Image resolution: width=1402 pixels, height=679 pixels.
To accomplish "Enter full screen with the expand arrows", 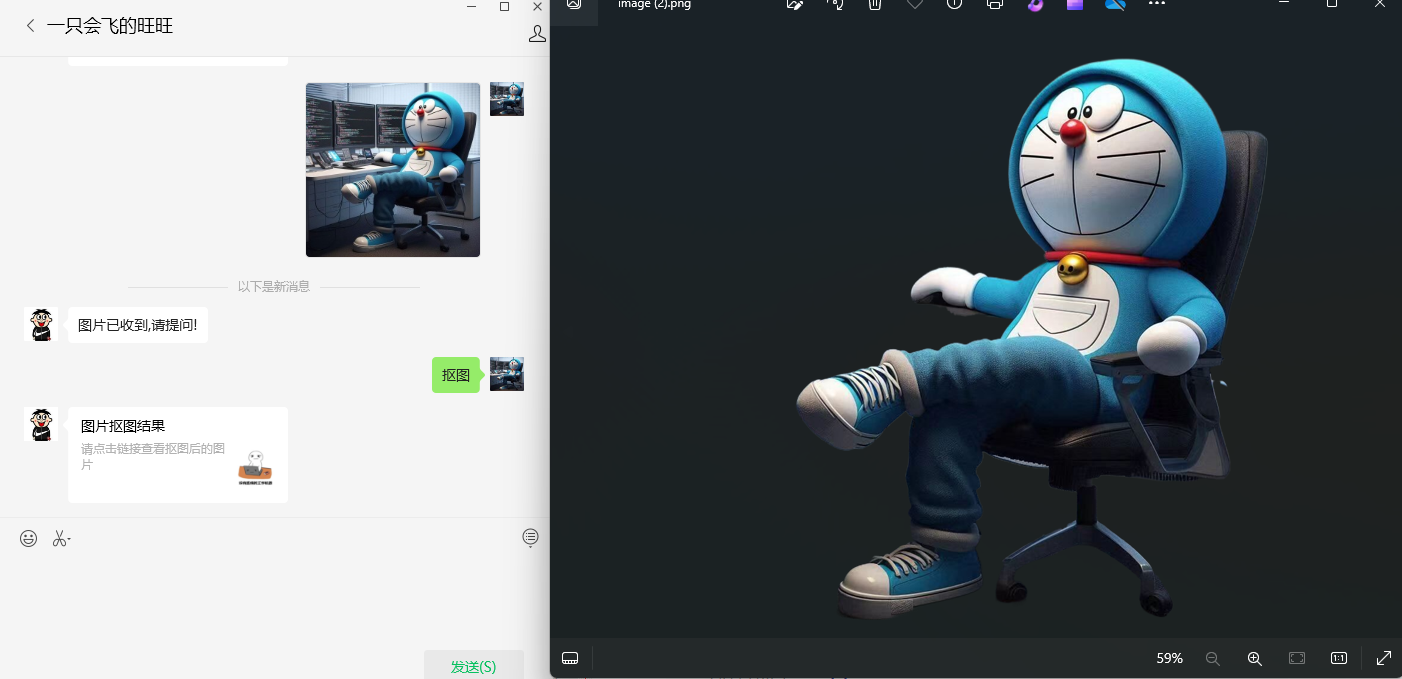I will click(1384, 658).
